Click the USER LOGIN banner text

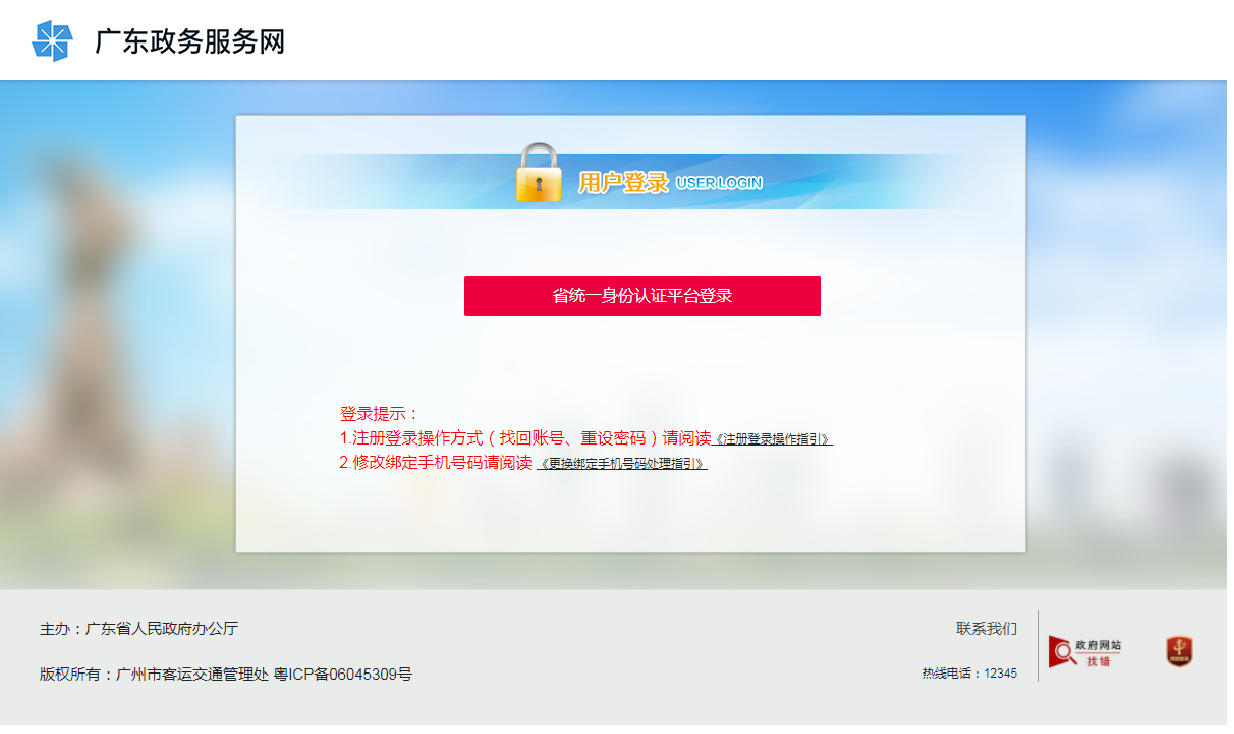click(x=719, y=183)
